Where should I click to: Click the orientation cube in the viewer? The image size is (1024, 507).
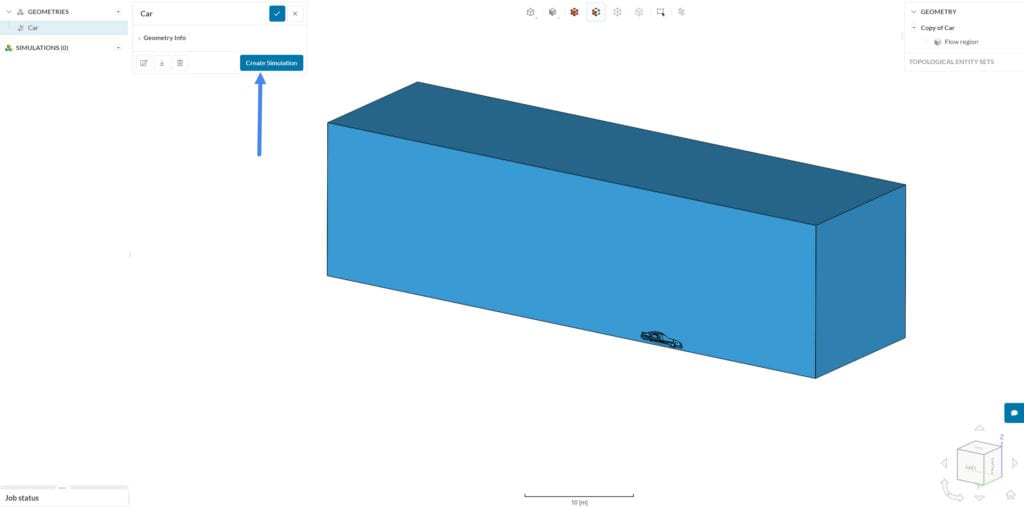tap(979, 463)
